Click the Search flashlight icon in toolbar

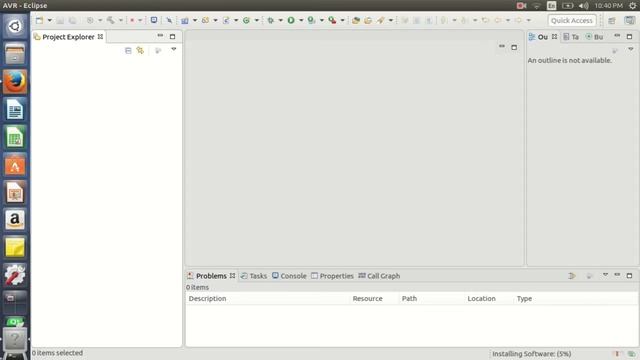point(380,20)
